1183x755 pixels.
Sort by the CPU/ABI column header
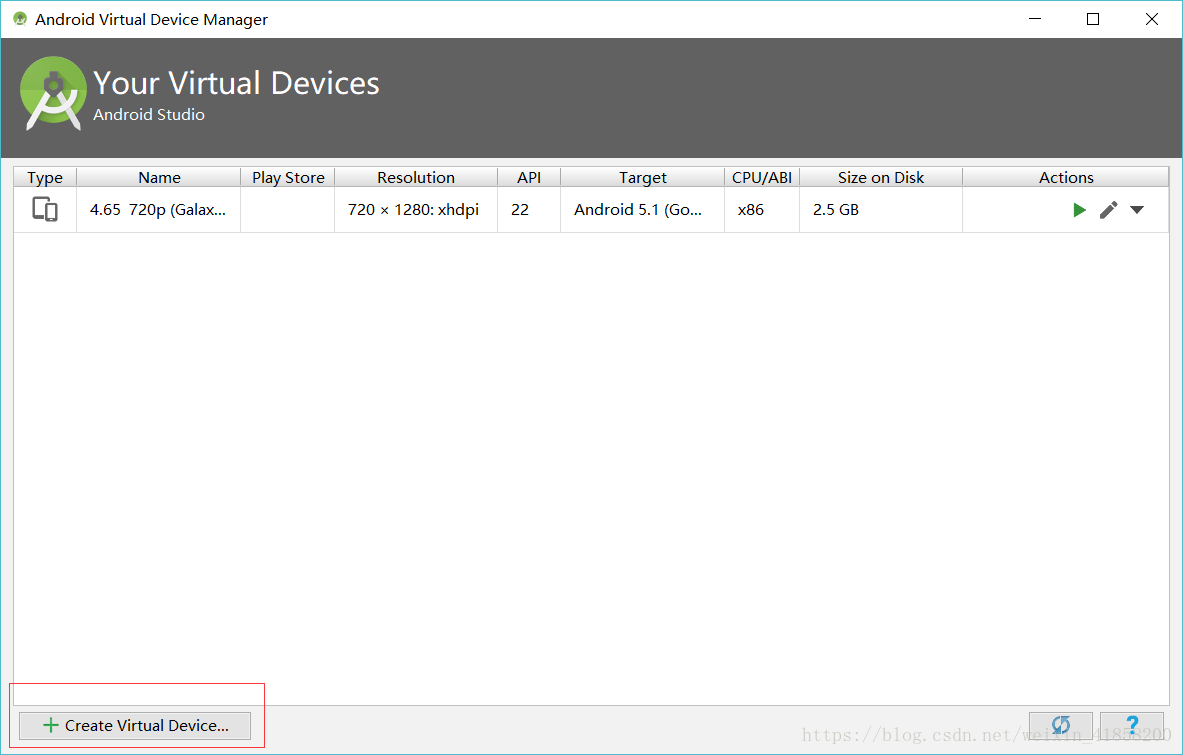coord(762,177)
